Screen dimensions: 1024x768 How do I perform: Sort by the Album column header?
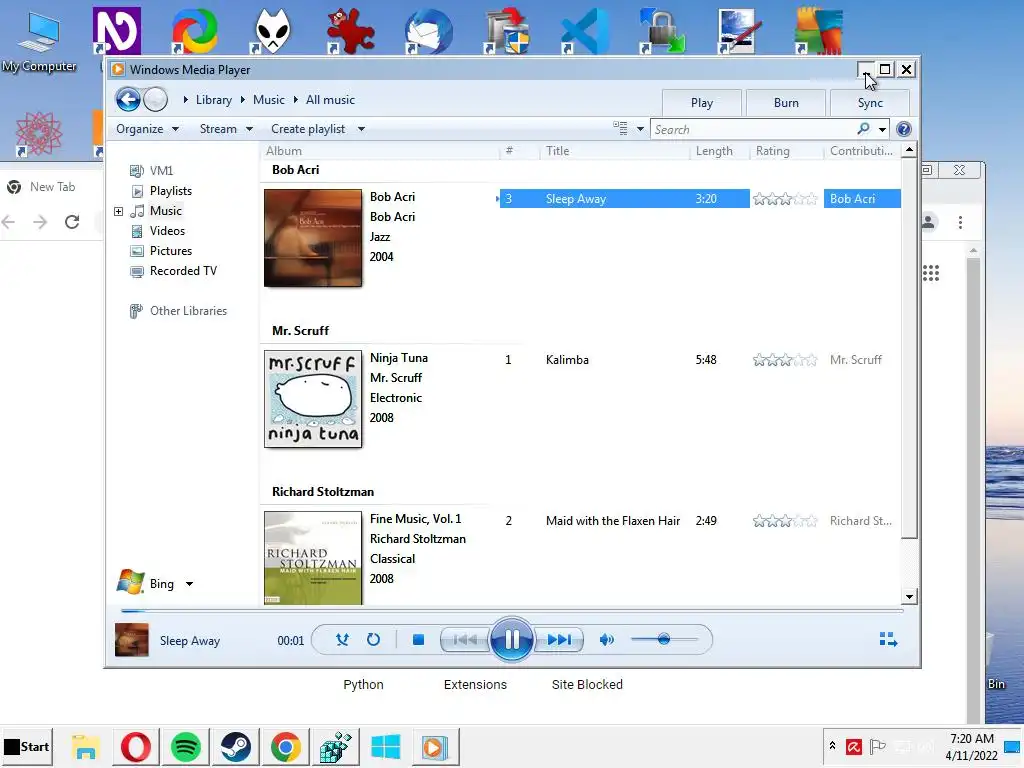click(x=283, y=151)
